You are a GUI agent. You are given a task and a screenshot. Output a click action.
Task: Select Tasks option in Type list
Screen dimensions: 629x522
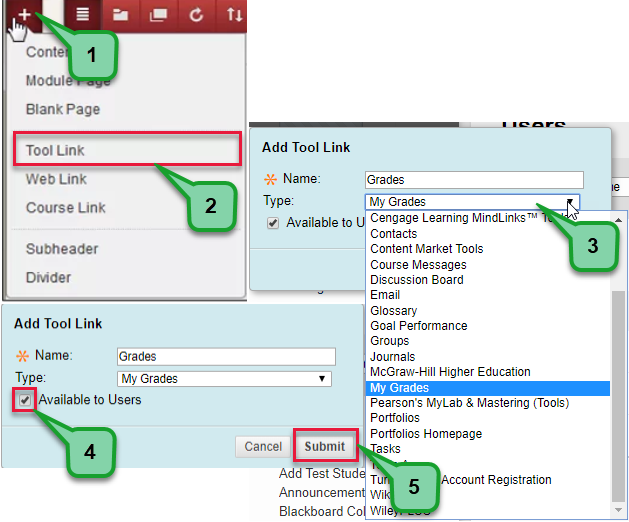[385, 449]
